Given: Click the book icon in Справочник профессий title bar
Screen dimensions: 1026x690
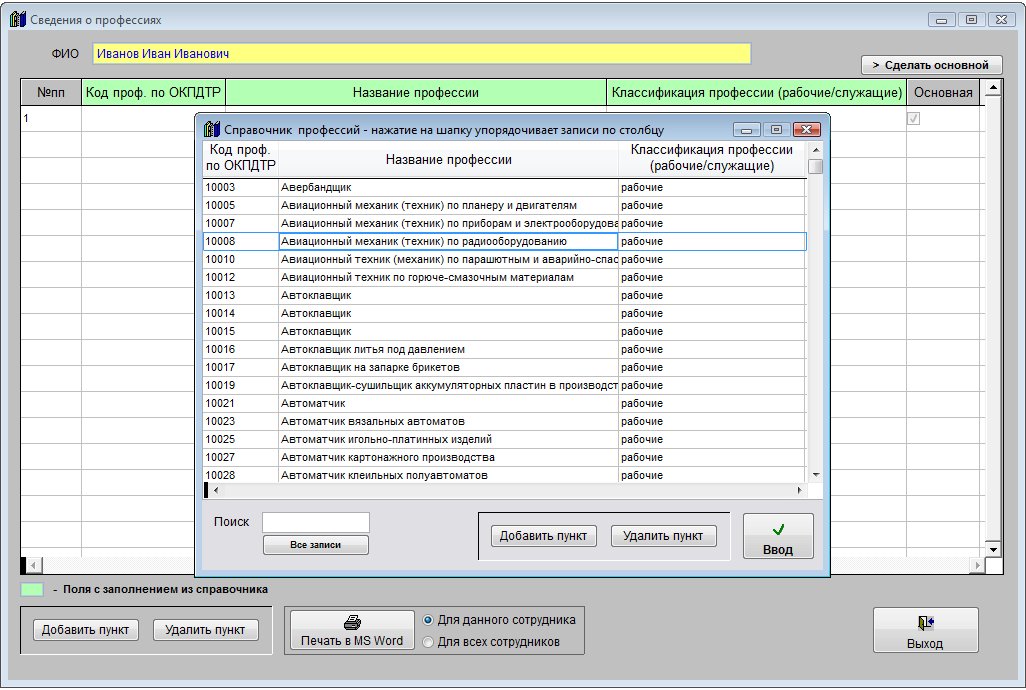Looking at the screenshot, I should (x=210, y=130).
